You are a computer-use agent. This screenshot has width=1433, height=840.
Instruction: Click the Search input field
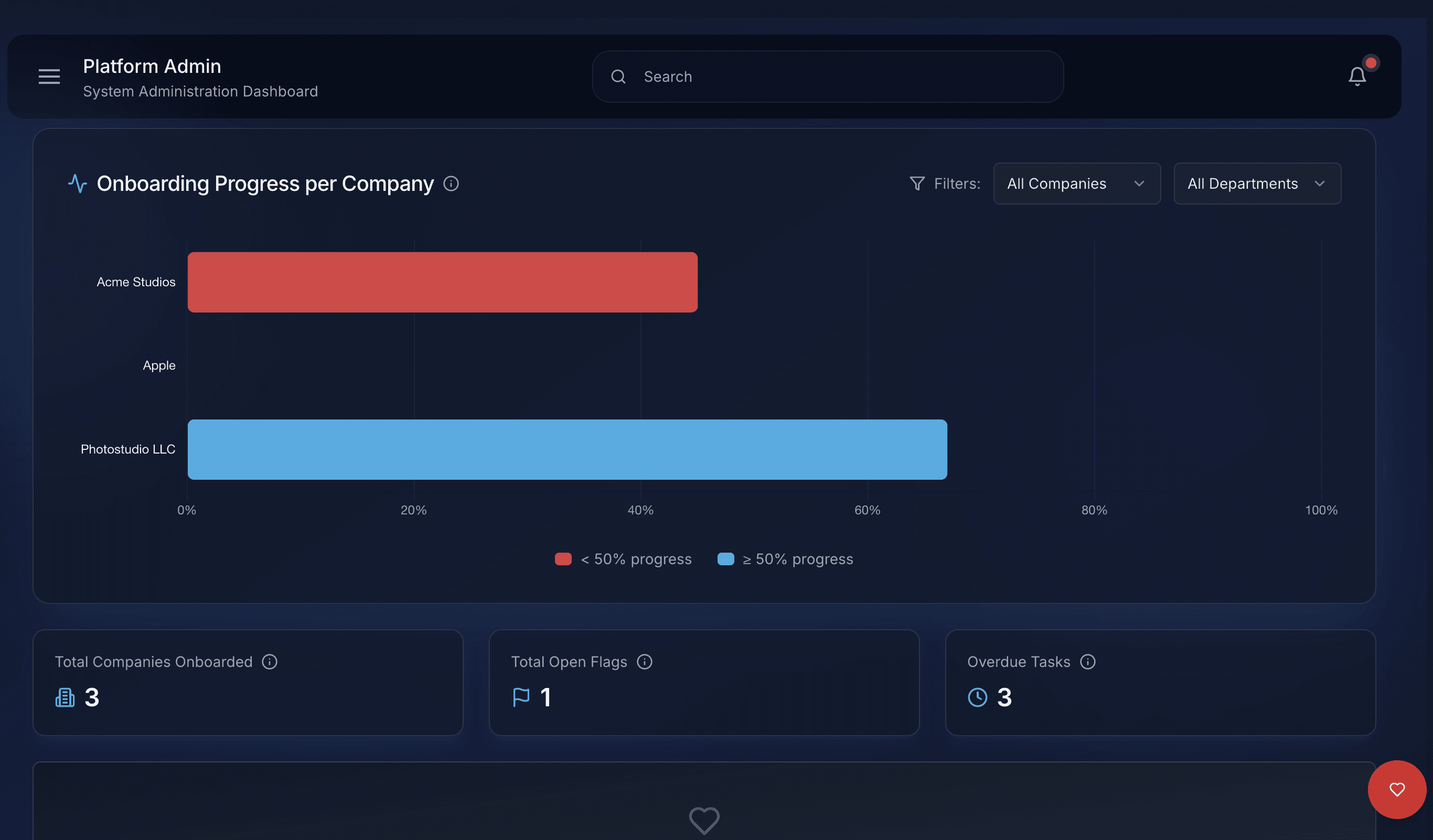point(827,76)
